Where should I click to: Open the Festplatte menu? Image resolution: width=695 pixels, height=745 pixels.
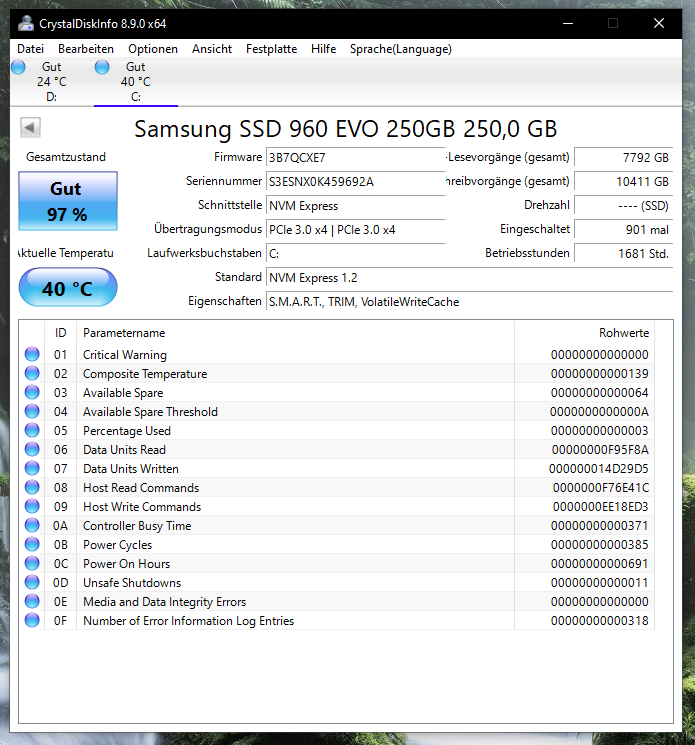(x=271, y=49)
